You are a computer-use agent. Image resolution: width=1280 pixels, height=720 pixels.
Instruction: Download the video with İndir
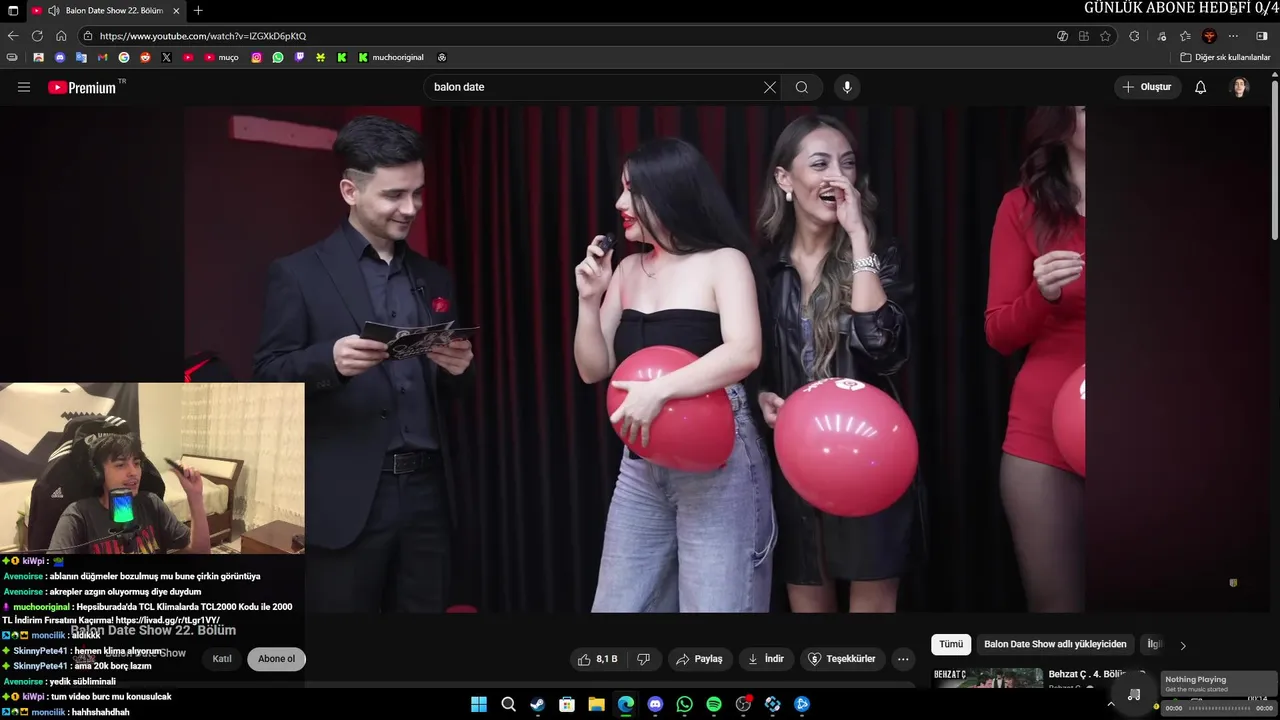pos(766,659)
